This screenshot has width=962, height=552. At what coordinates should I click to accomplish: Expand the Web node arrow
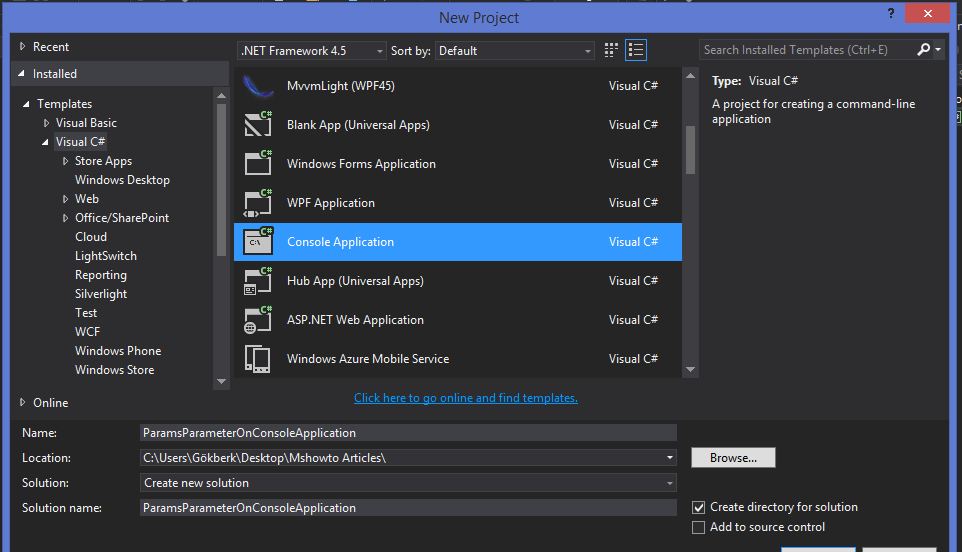[x=66, y=199]
